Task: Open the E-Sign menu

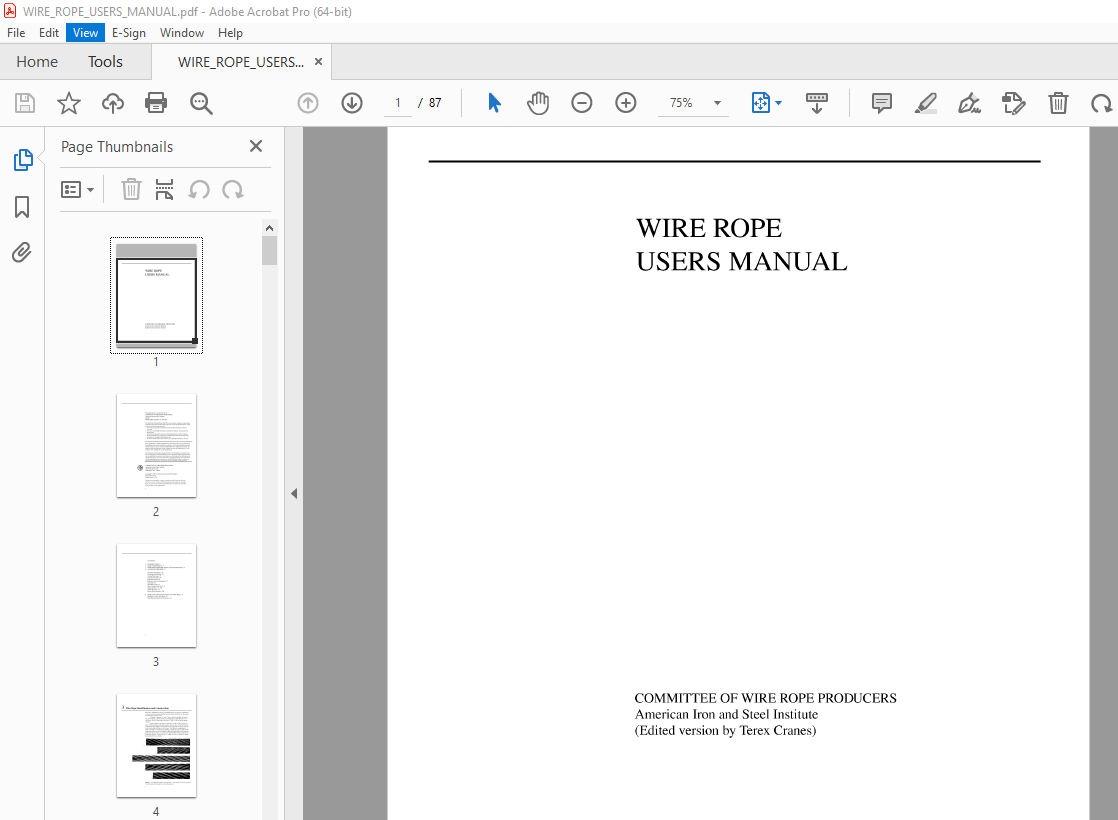Action: pos(128,33)
